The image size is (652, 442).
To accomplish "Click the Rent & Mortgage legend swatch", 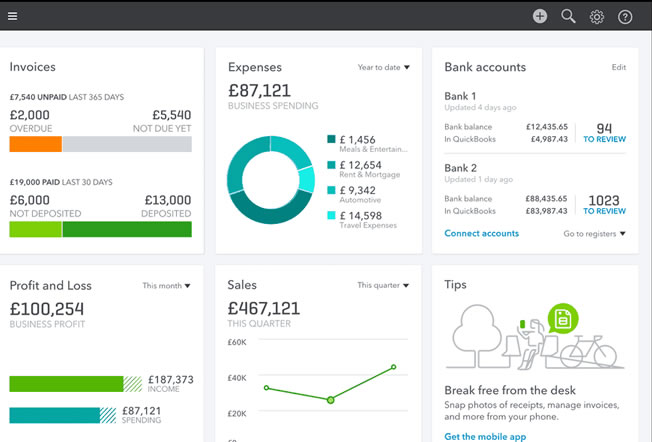I will point(331,165).
